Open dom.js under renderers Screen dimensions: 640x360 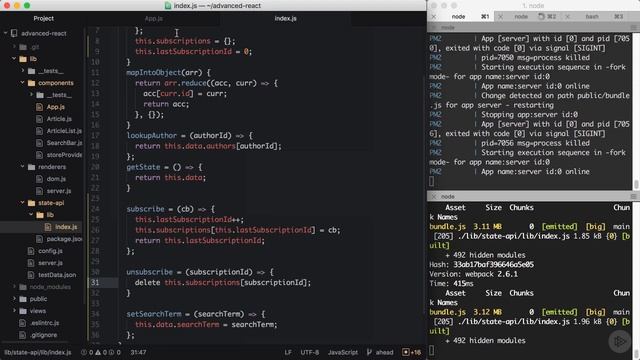click(x=56, y=179)
